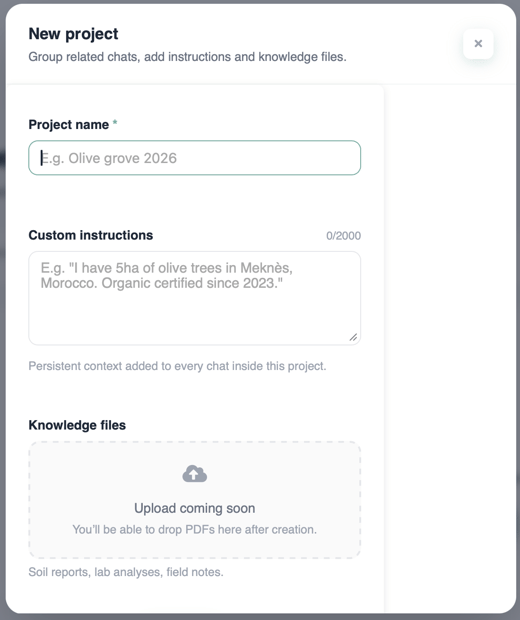
Task: Click the Custom instructions text area
Action: (x=195, y=298)
